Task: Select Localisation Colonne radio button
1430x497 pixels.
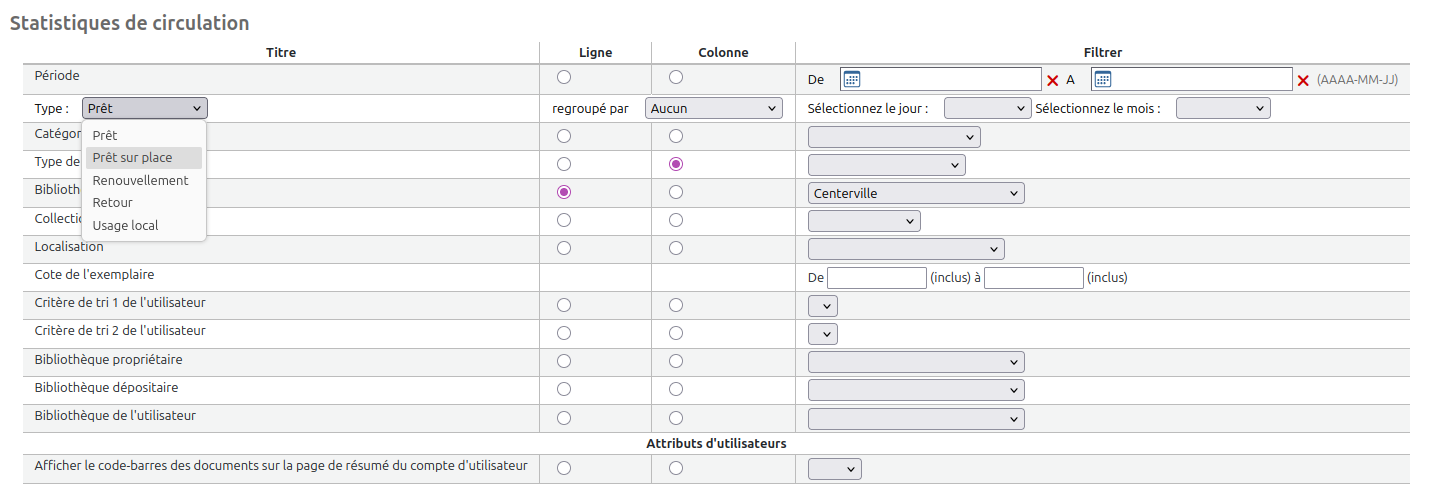Action: (x=676, y=248)
